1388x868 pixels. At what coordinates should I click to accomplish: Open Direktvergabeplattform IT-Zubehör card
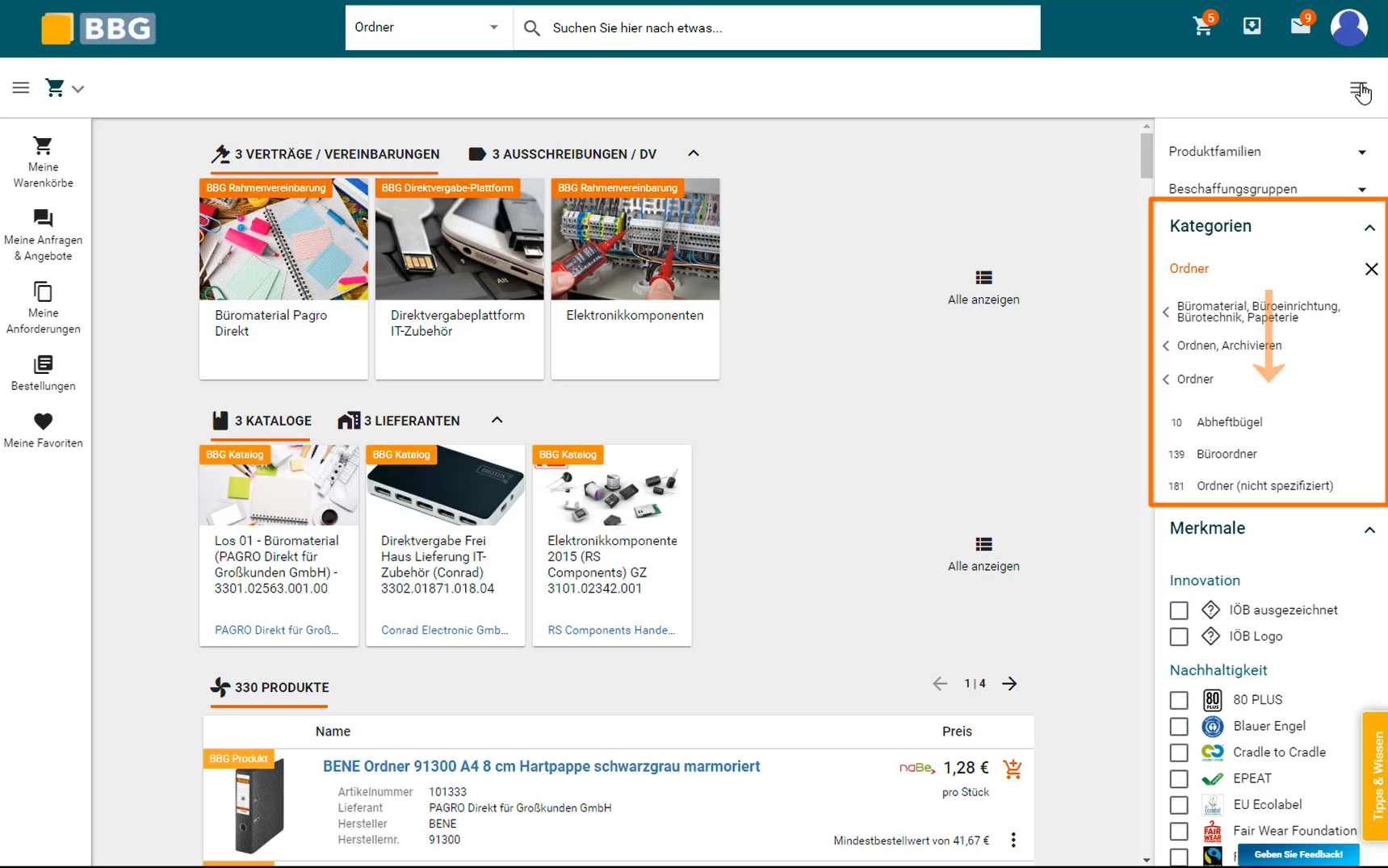coord(459,279)
